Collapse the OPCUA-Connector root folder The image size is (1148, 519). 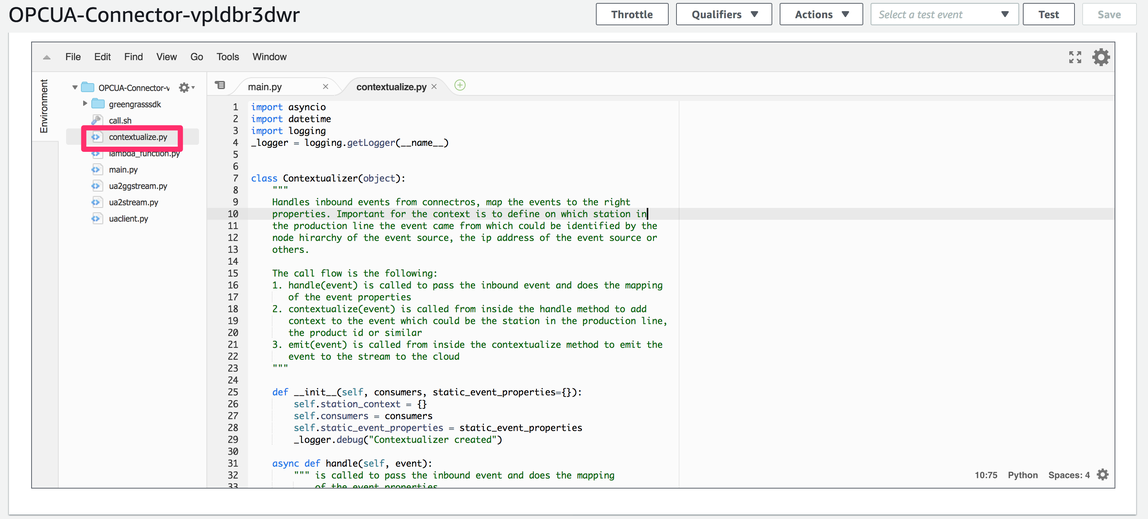[75, 88]
